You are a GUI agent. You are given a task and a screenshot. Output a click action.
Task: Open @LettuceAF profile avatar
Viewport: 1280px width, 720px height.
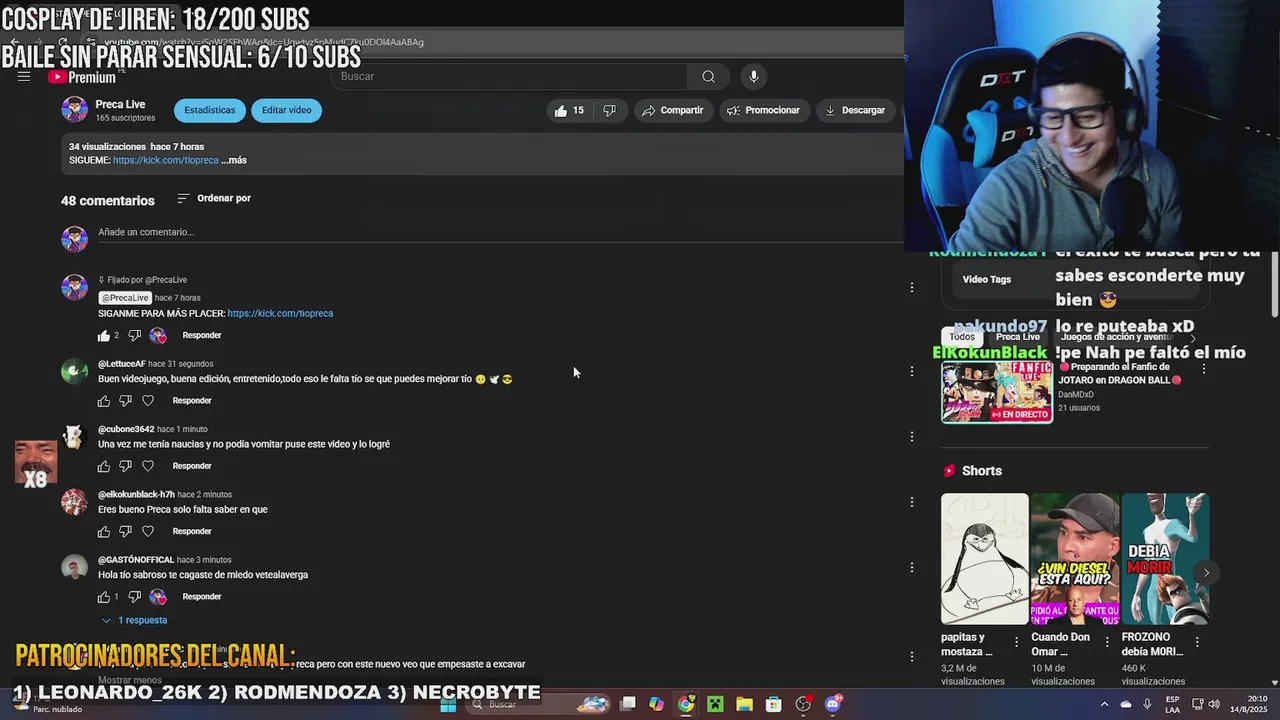(x=74, y=372)
